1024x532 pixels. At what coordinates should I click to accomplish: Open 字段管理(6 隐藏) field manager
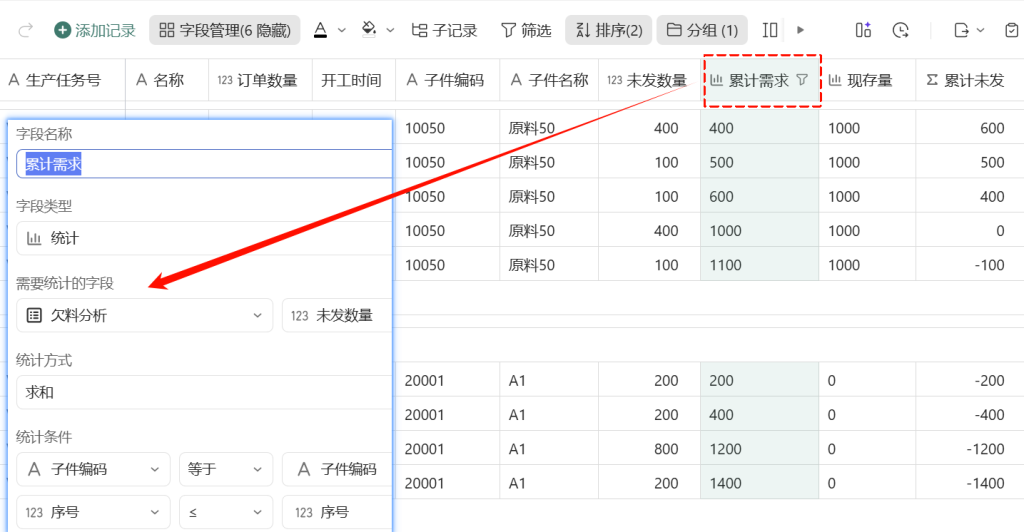point(225,30)
